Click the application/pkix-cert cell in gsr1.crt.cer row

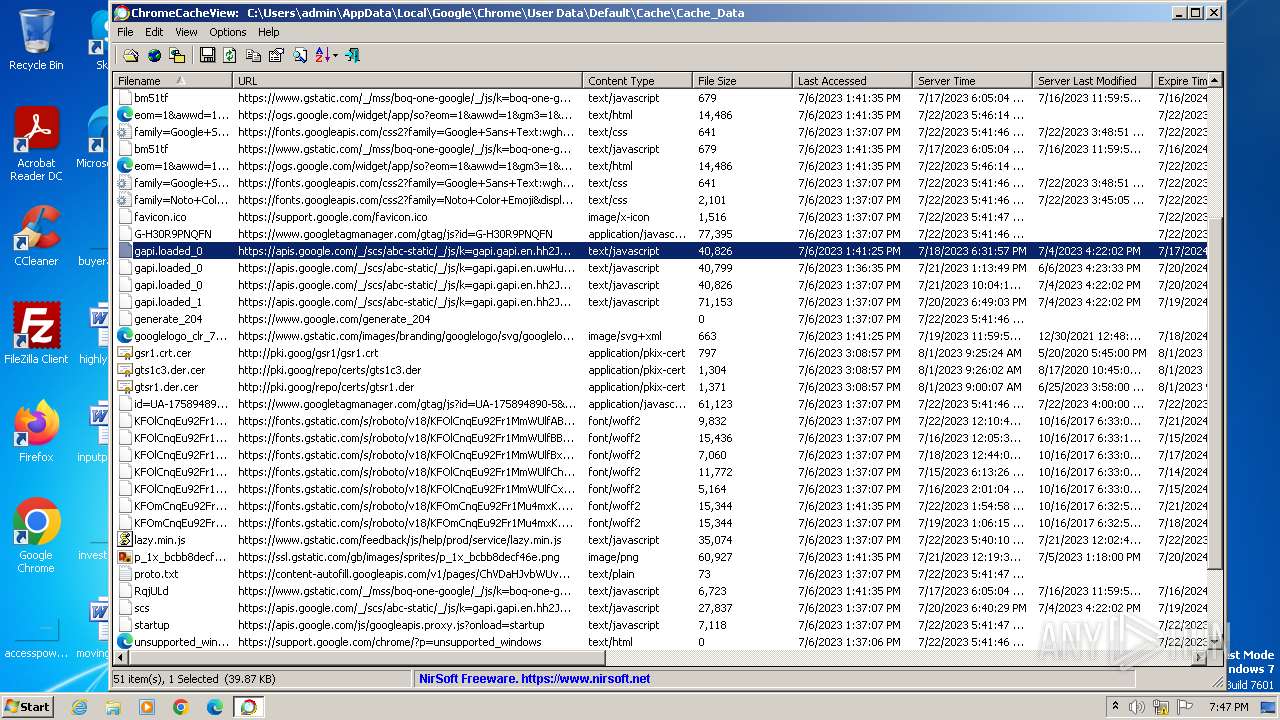[637, 353]
